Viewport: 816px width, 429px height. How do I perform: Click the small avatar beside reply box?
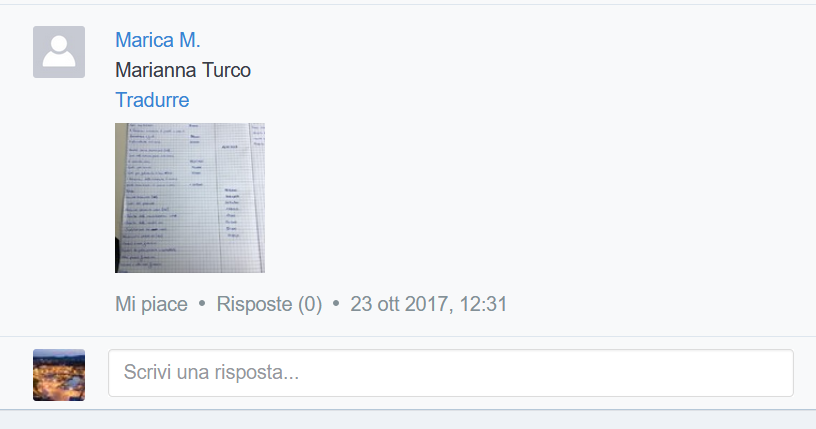[x=59, y=375]
